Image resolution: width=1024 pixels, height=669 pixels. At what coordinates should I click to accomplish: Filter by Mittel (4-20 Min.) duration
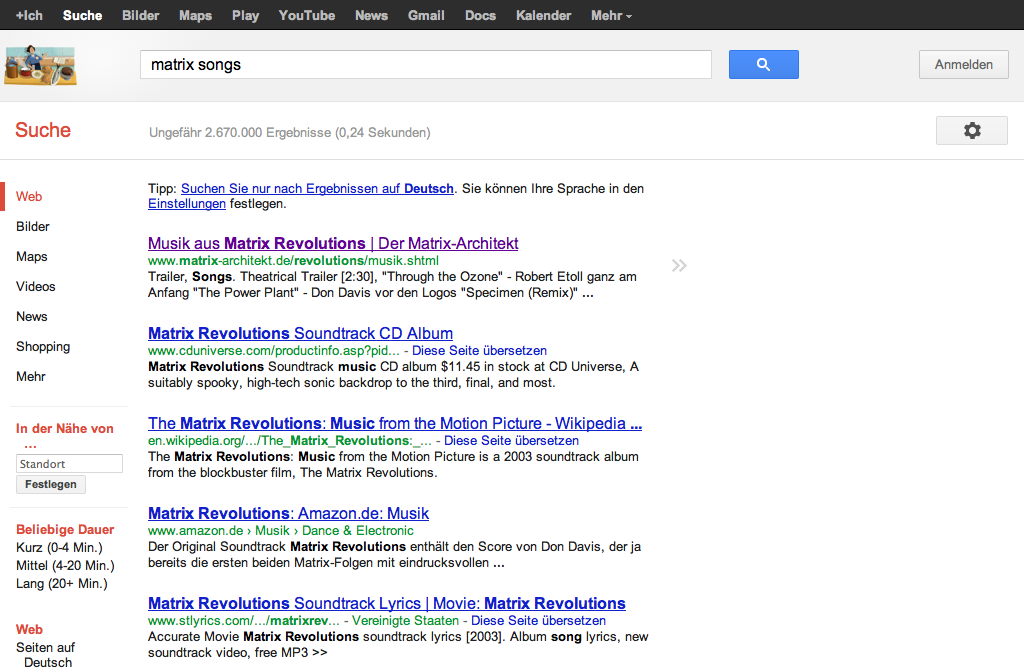click(65, 566)
